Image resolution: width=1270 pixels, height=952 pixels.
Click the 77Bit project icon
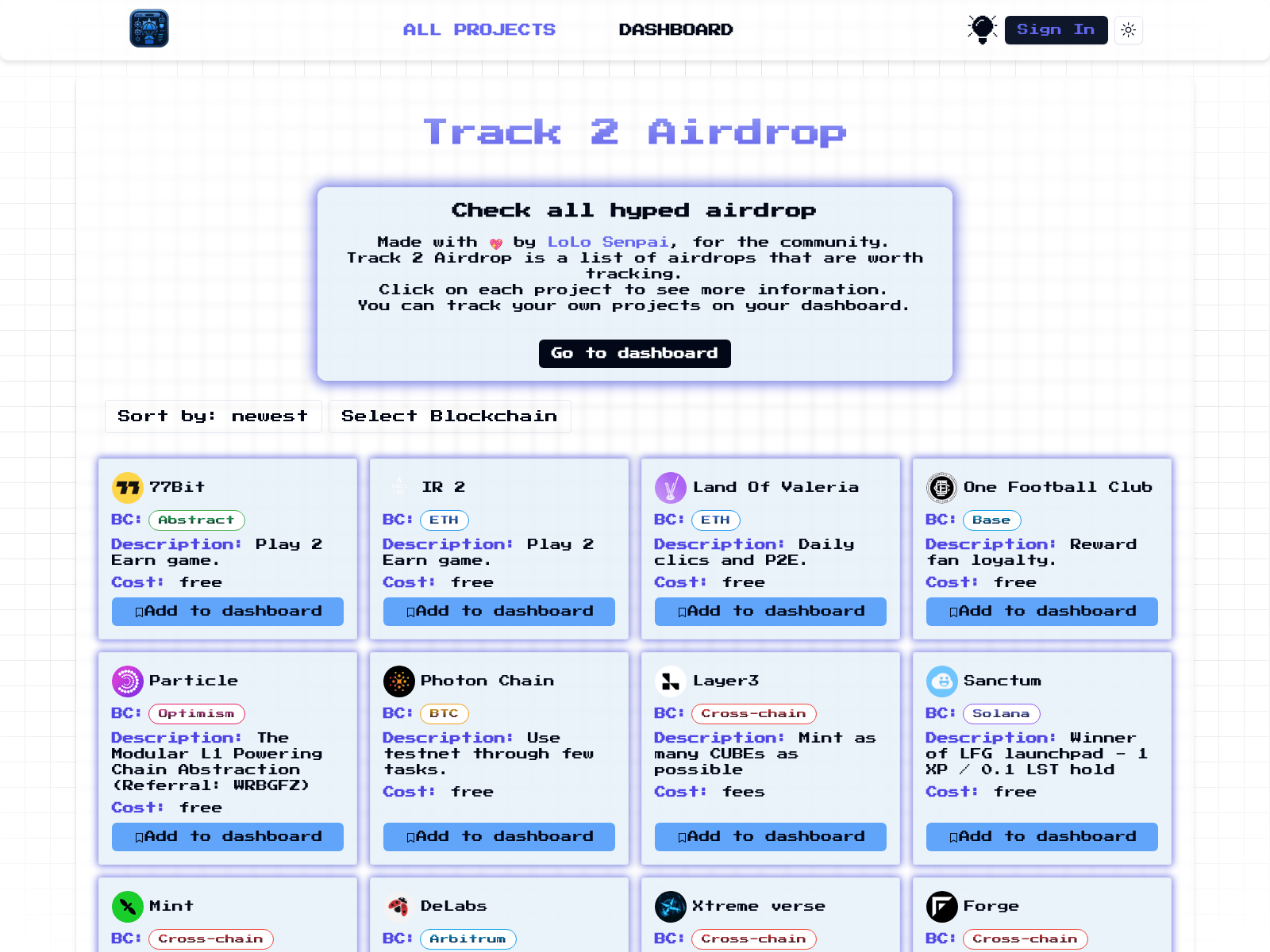tap(127, 487)
